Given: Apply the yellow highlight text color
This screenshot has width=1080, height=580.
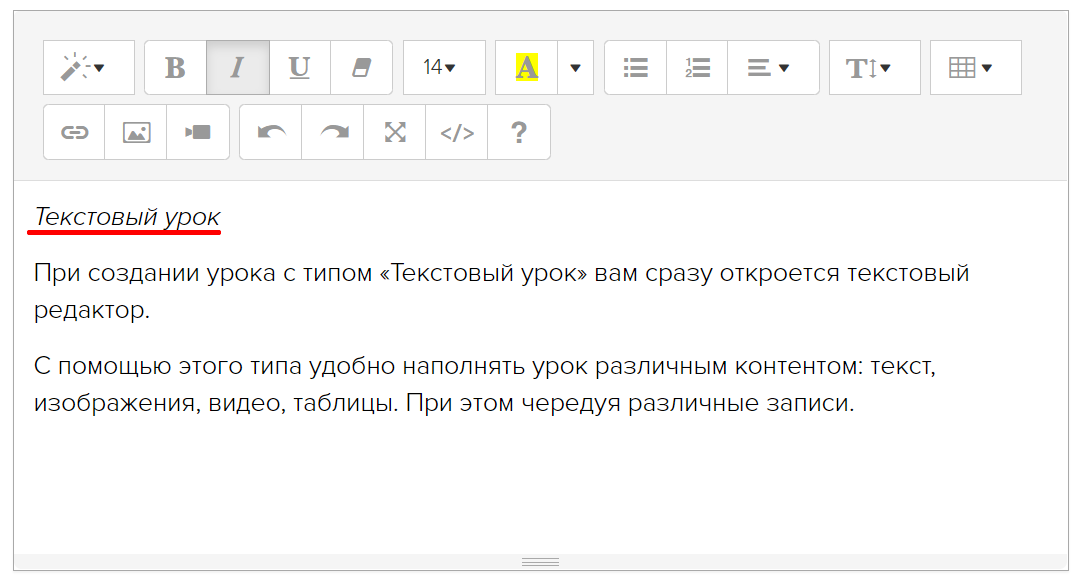Looking at the screenshot, I should [x=526, y=68].
